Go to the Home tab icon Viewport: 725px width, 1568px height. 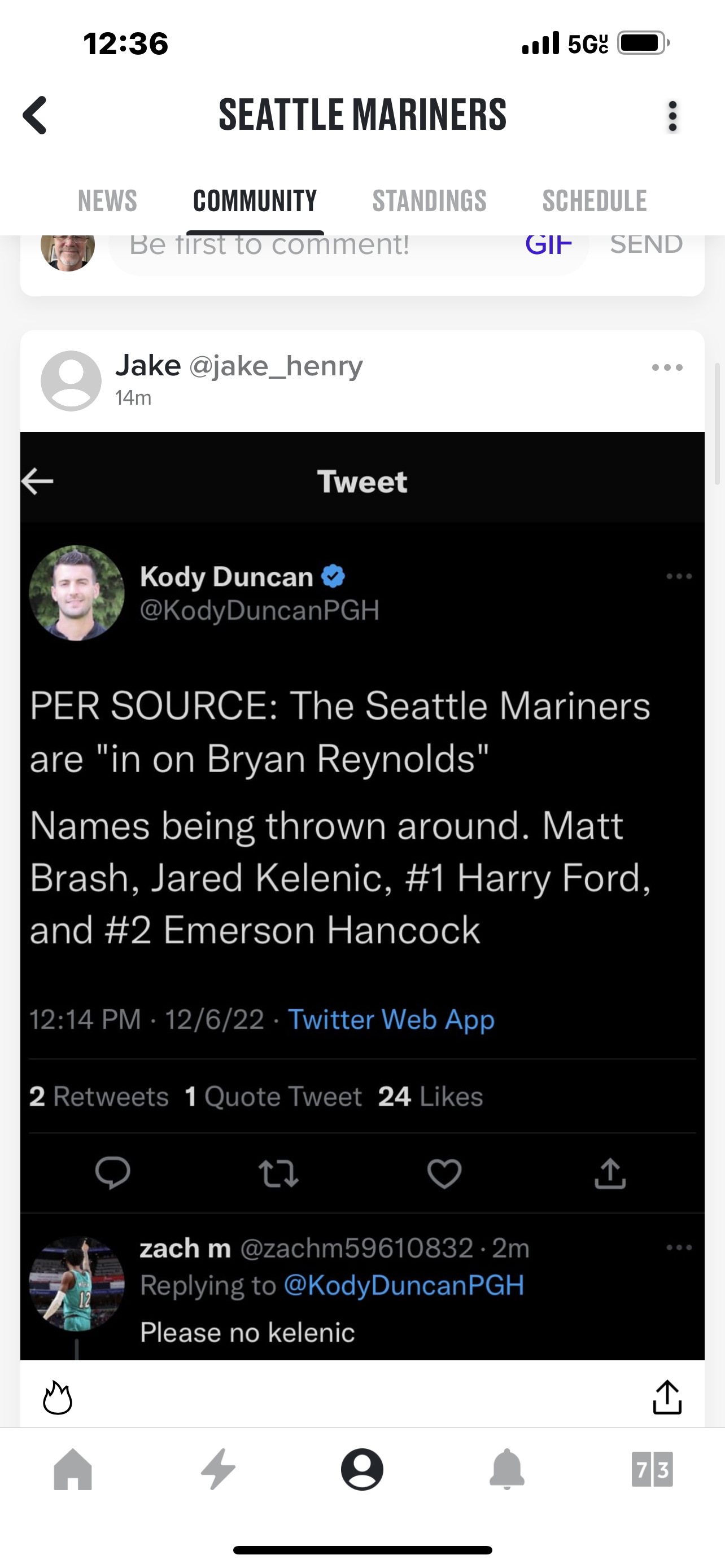[x=73, y=1469]
